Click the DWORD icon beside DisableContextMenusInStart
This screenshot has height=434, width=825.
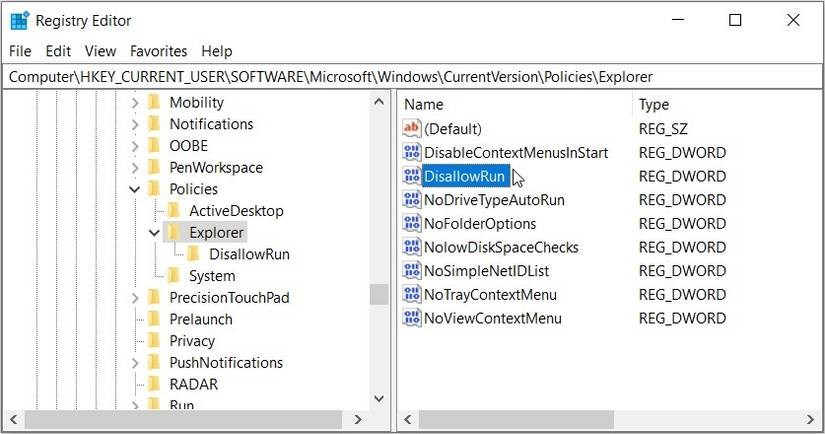412,153
